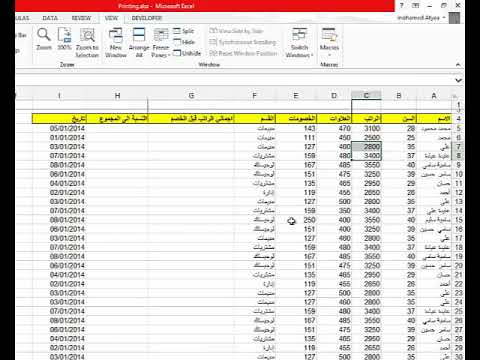The width and height of the screenshot is (480, 360).
Task: Click the yellow header cell in column G
Action: click(x=191, y=118)
